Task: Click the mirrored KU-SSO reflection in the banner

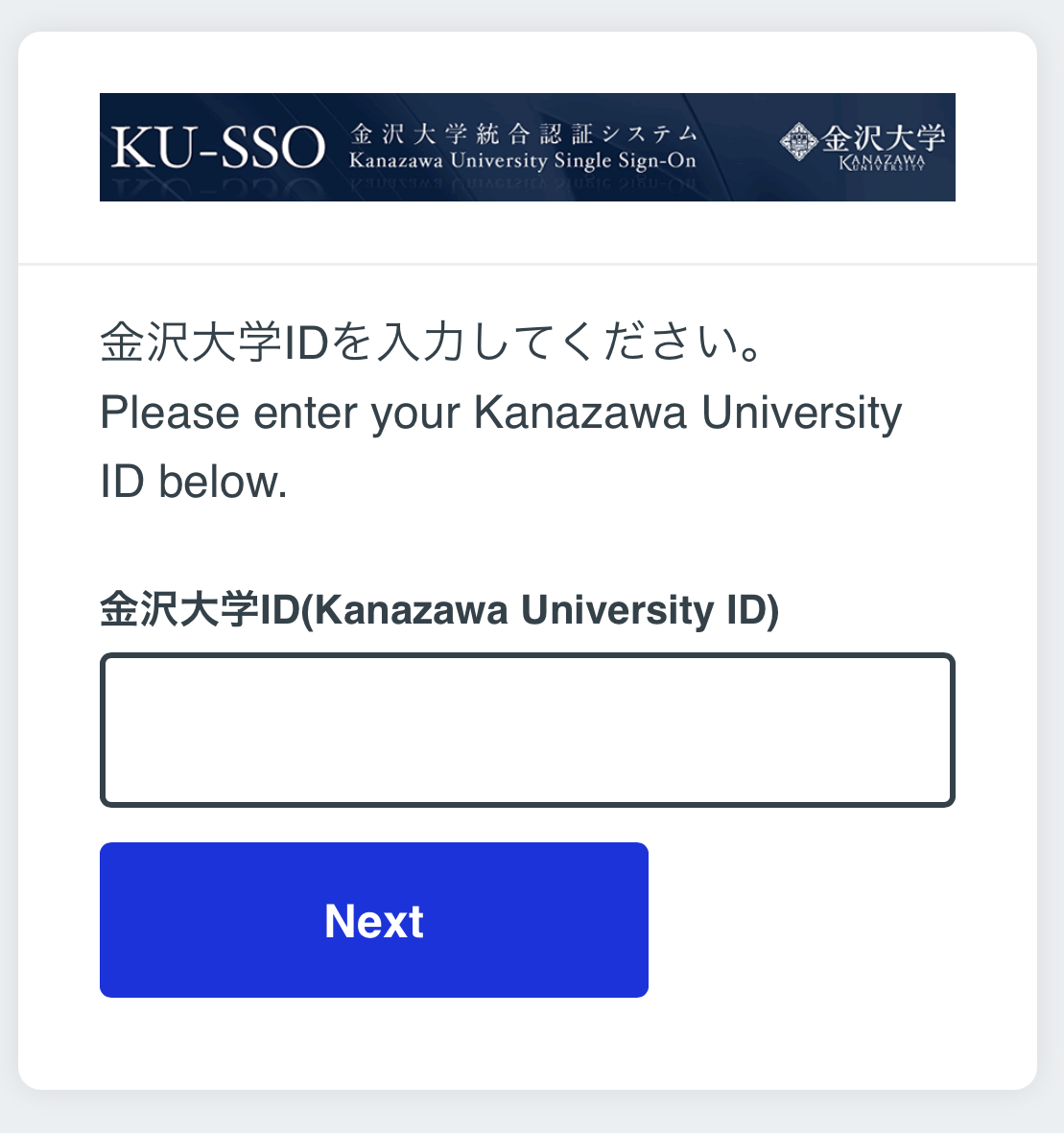Action: 218,189
